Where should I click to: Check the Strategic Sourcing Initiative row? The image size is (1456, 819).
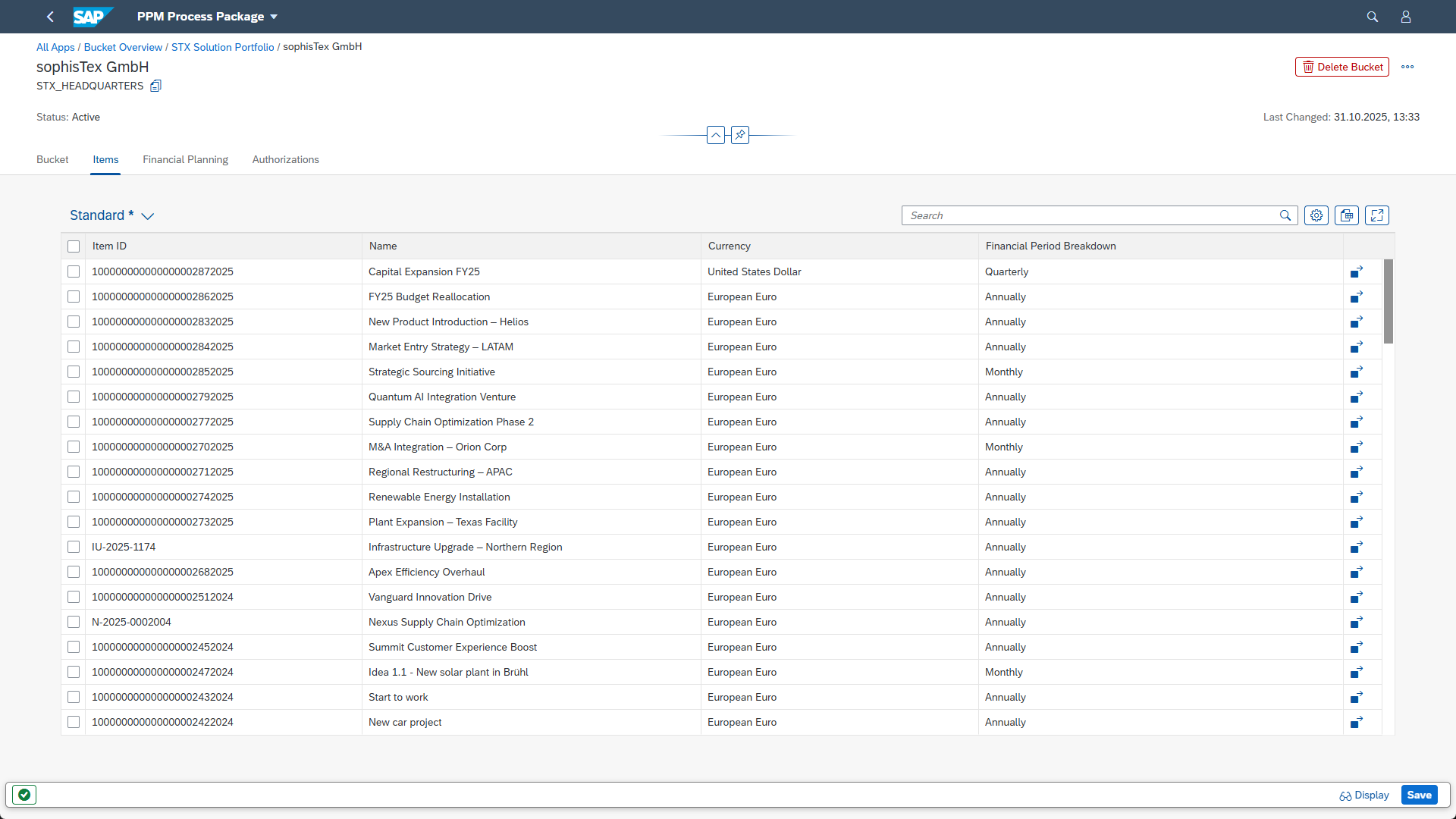tap(74, 372)
